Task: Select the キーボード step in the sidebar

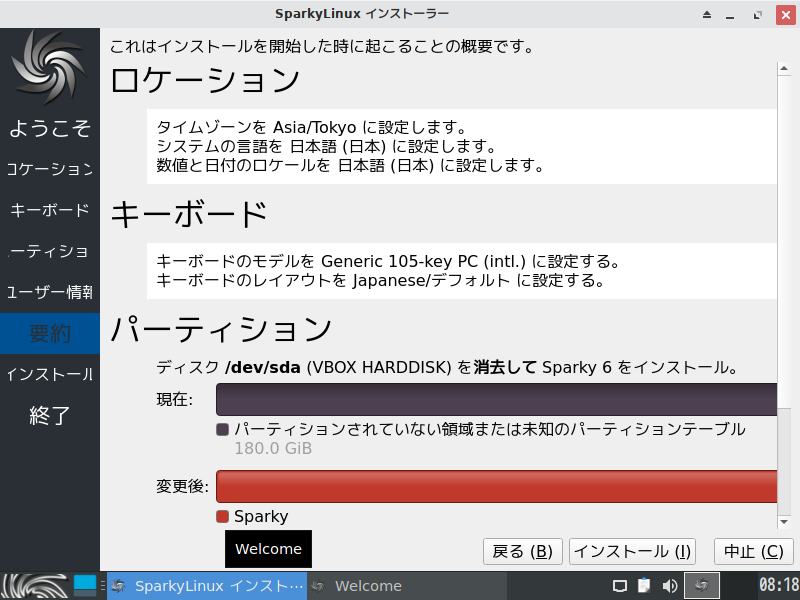Action: (50, 210)
